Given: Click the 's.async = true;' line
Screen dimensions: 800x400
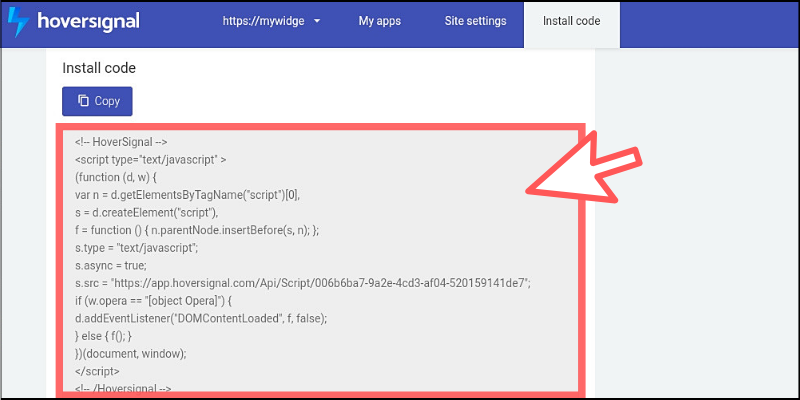Looking at the screenshot, I should (111, 265).
